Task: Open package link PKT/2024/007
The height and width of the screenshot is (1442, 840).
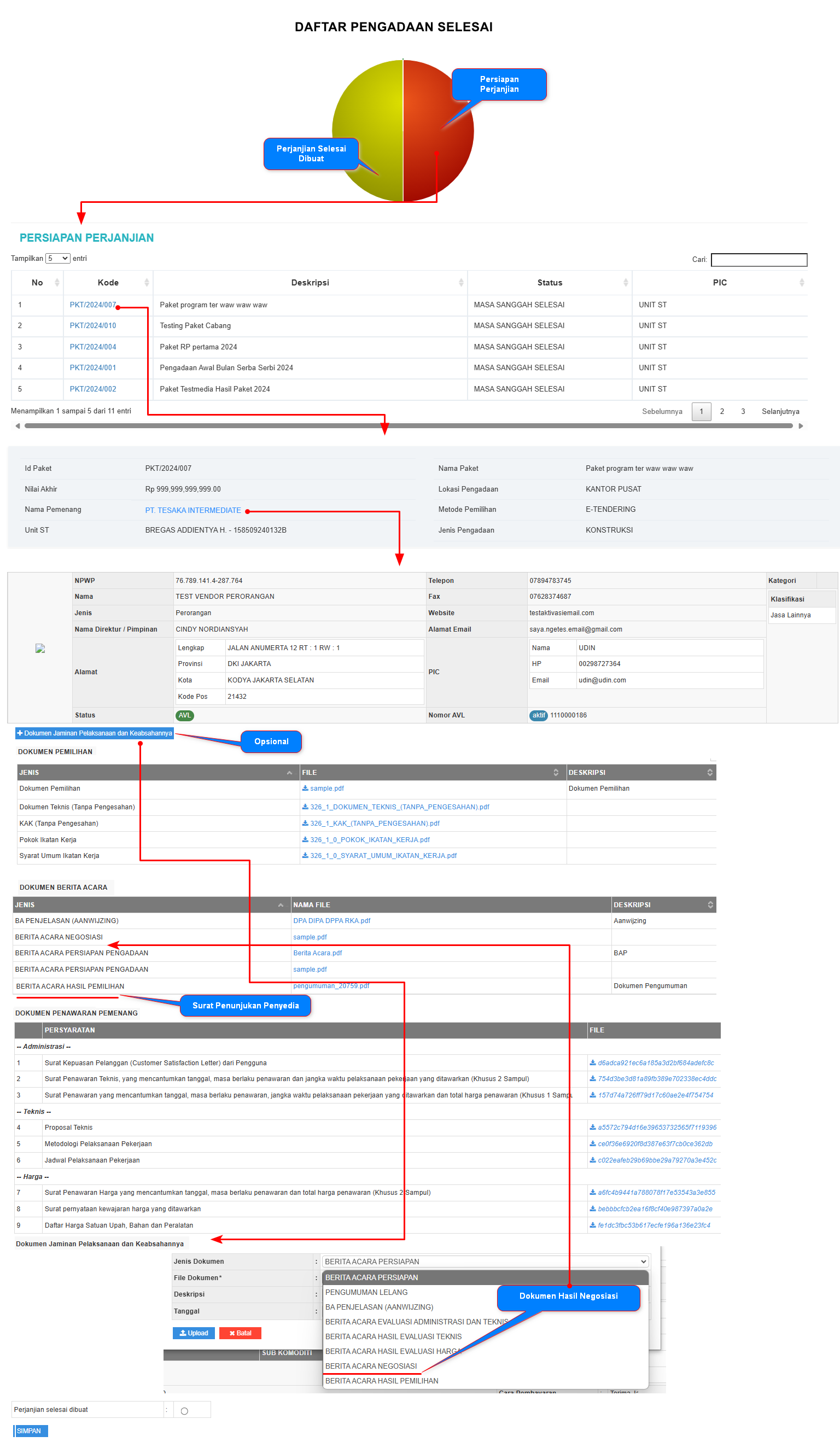Action: pos(93,305)
